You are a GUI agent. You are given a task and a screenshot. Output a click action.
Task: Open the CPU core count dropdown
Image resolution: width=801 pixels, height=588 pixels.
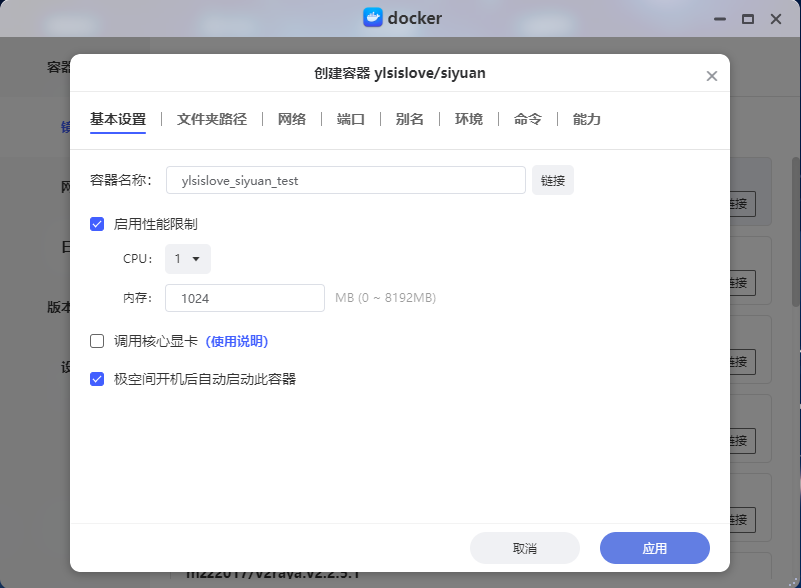coord(187,259)
